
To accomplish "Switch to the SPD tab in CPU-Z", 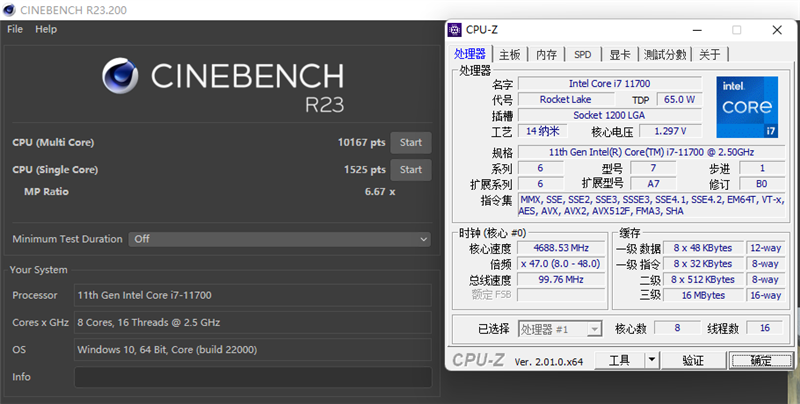I will point(583,55).
